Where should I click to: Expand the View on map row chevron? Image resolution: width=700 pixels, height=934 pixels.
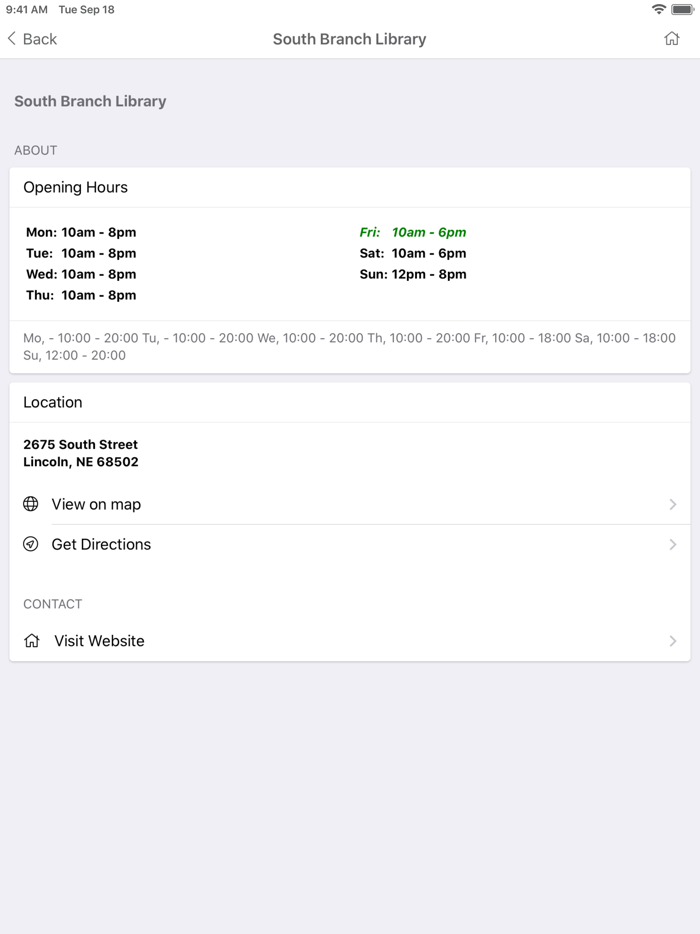point(674,504)
